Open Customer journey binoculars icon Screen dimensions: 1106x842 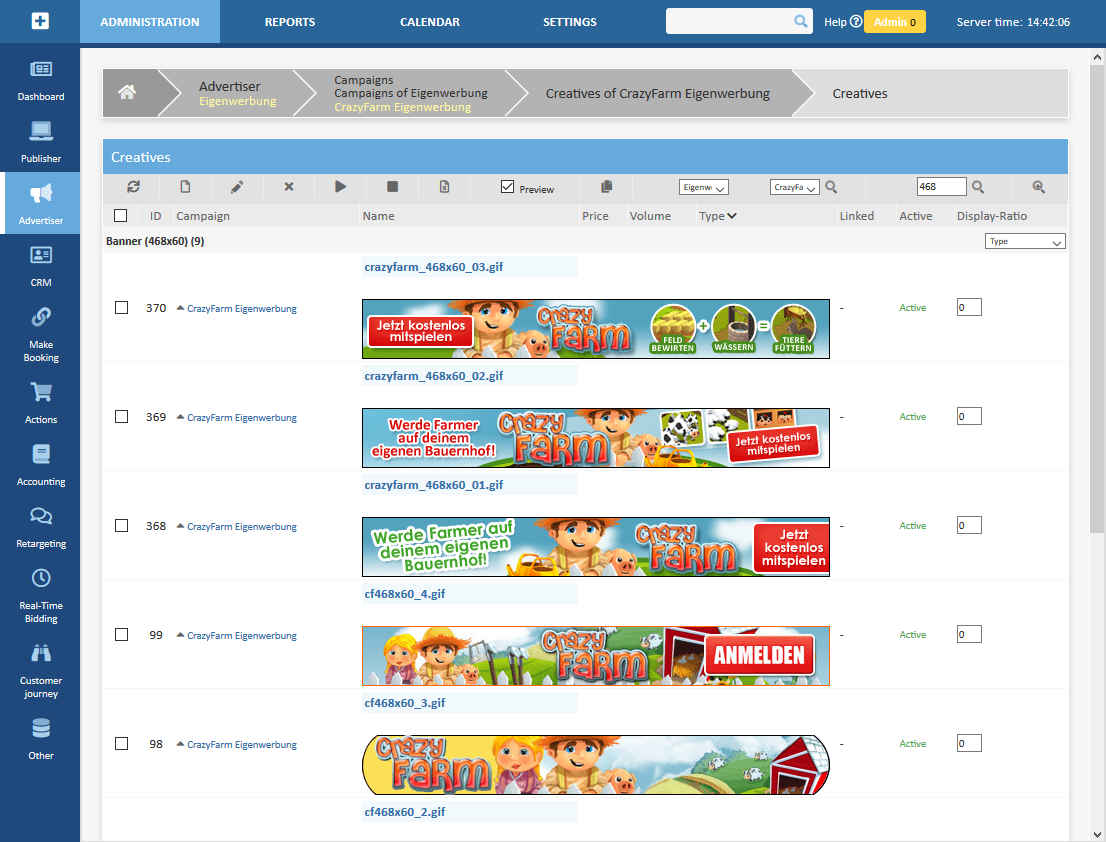tap(41, 653)
